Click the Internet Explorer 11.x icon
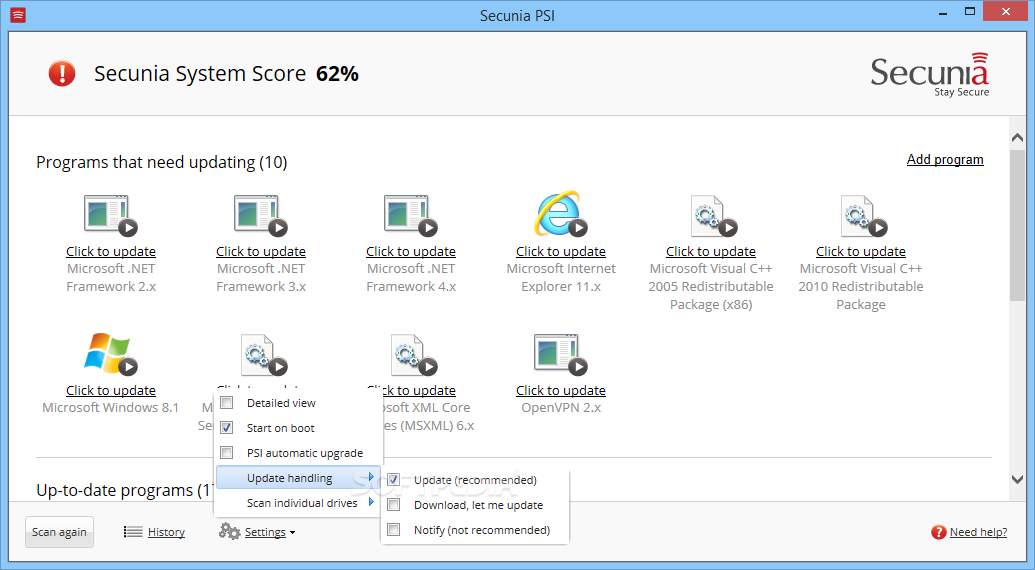Viewport: 1035px width, 570px height. tap(560, 214)
